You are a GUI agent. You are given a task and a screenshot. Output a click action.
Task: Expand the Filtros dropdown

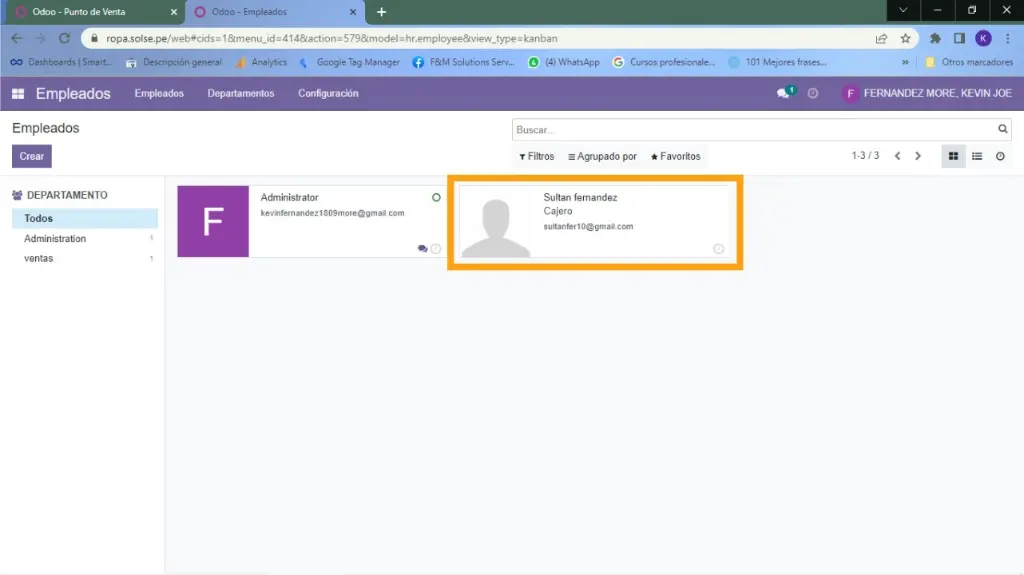tap(537, 157)
